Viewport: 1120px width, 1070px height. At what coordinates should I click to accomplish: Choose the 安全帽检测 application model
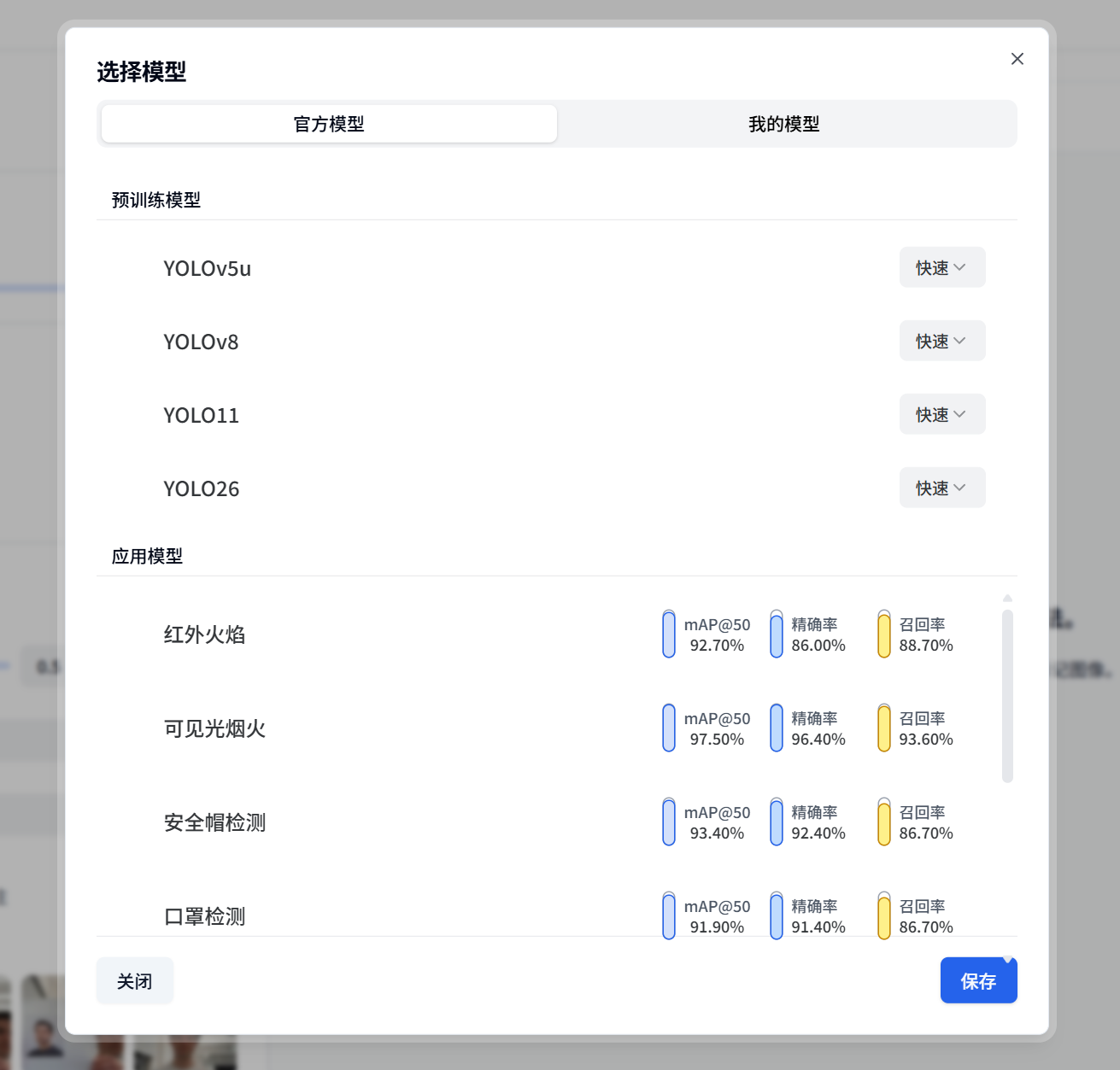214,822
